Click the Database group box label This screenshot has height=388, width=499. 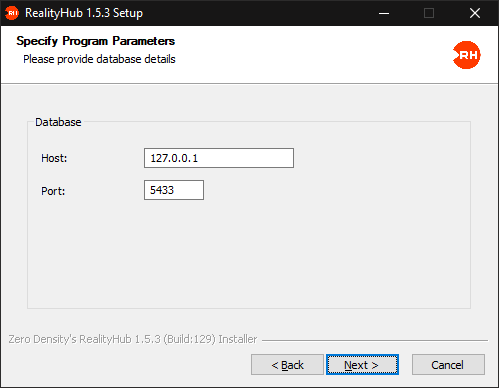pos(58,122)
